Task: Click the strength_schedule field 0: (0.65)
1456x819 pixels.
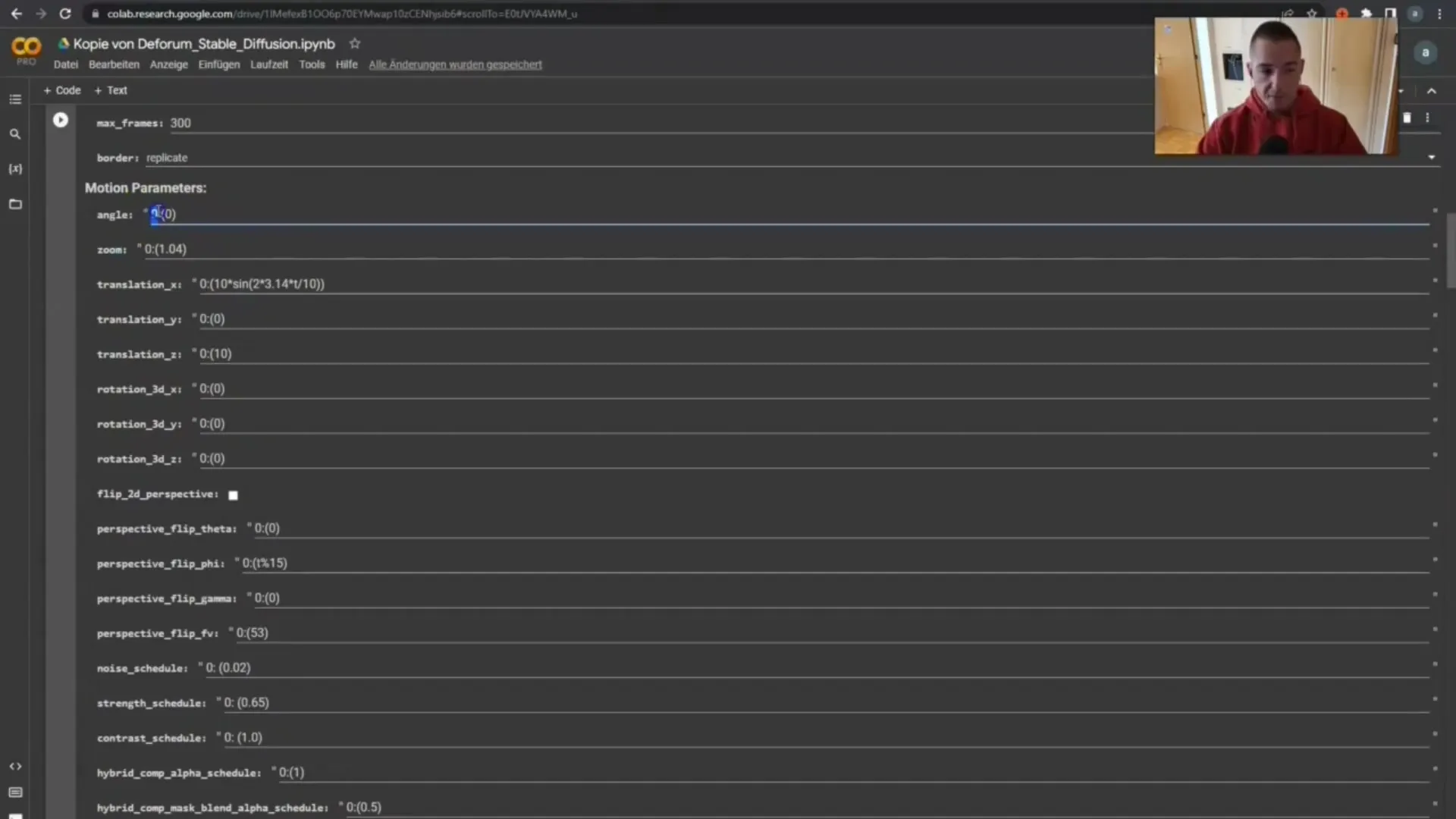Action: [x=825, y=703]
